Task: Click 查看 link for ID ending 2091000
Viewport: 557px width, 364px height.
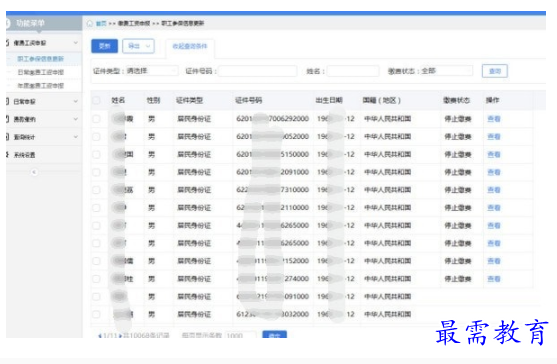Action: [494, 172]
